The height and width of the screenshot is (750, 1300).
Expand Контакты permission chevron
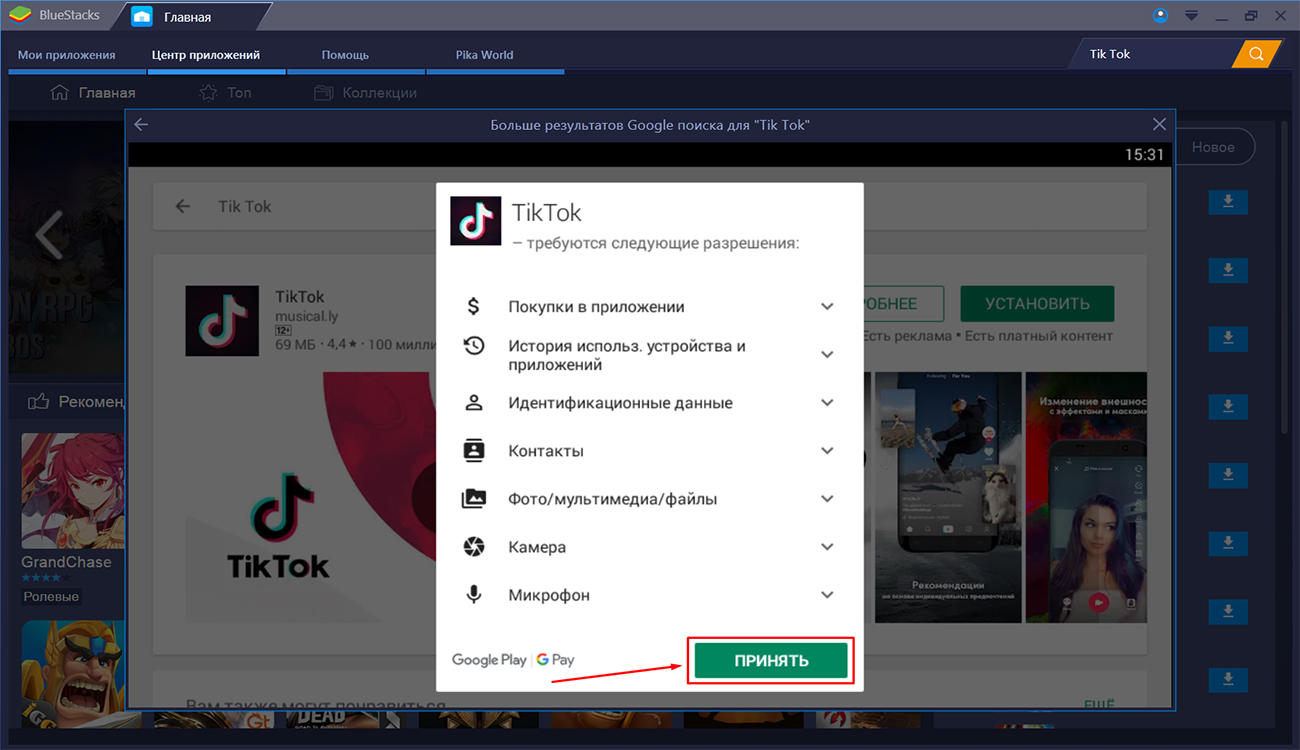click(827, 450)
